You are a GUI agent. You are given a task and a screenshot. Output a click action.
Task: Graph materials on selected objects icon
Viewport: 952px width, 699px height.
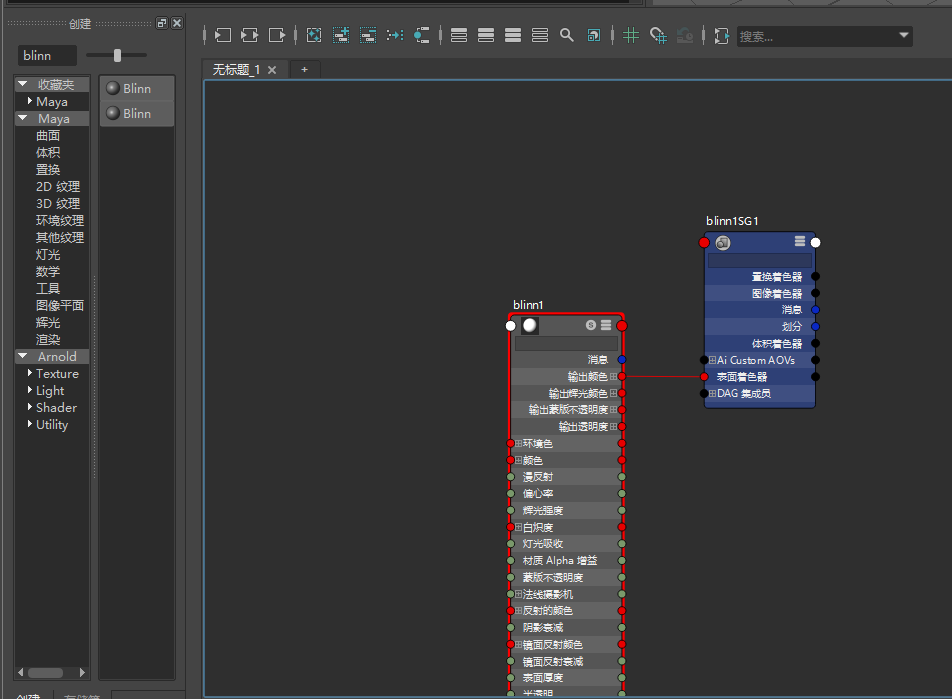click(421, 35)
